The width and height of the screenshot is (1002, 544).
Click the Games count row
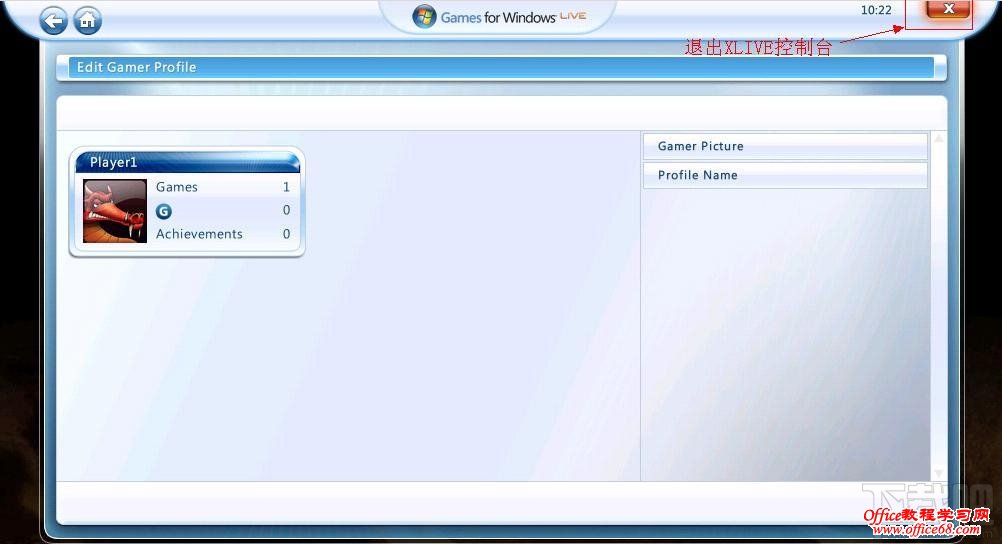click(x=223, y=187)
